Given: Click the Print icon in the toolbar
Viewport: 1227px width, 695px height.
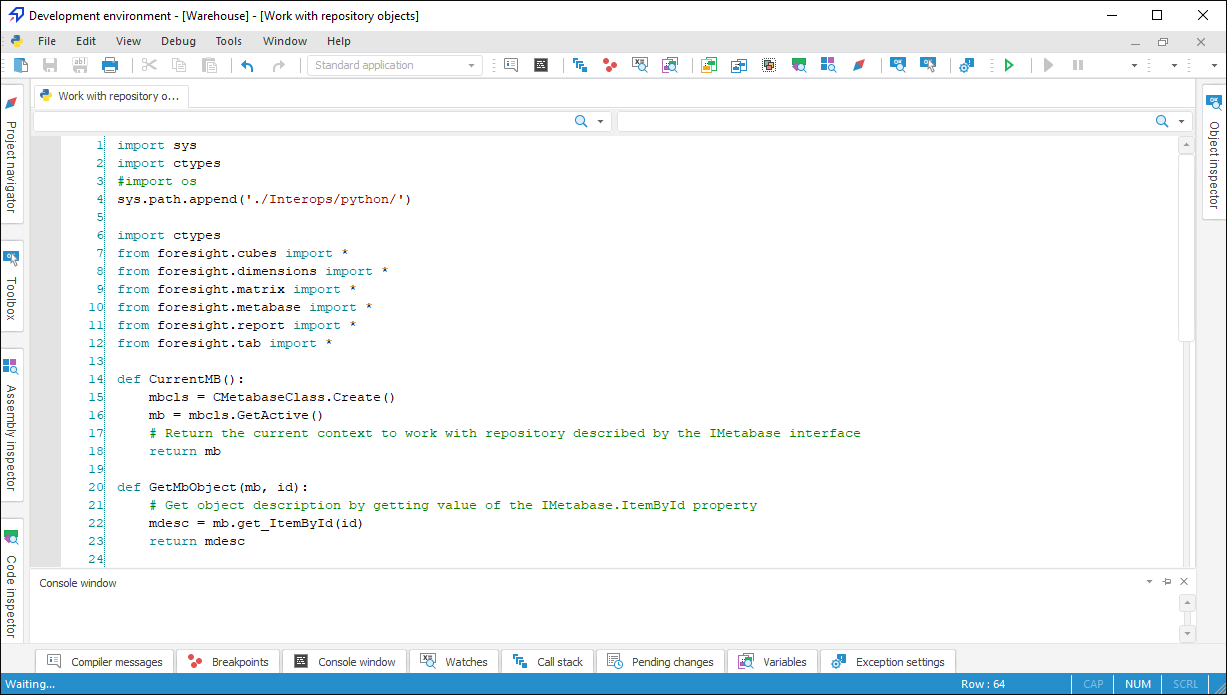Looking at the screenshot, I should pyautogui.click(x=110, y=65).
